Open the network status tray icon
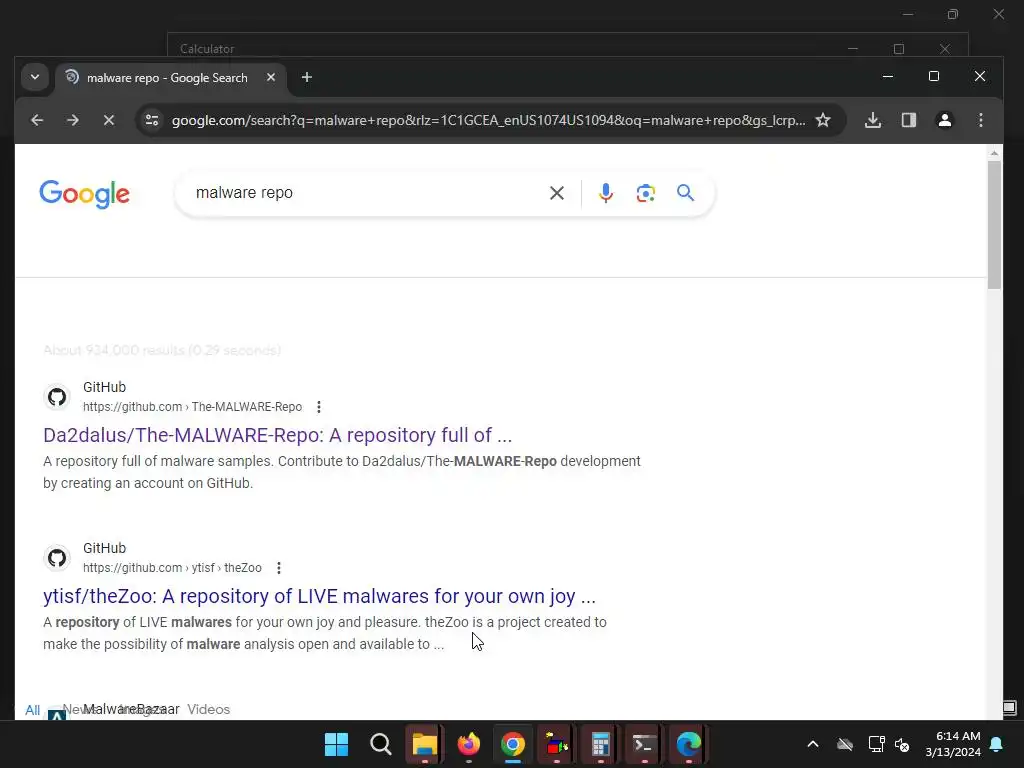This screenshot has height=768, width=1024. [x=876, y=744]
